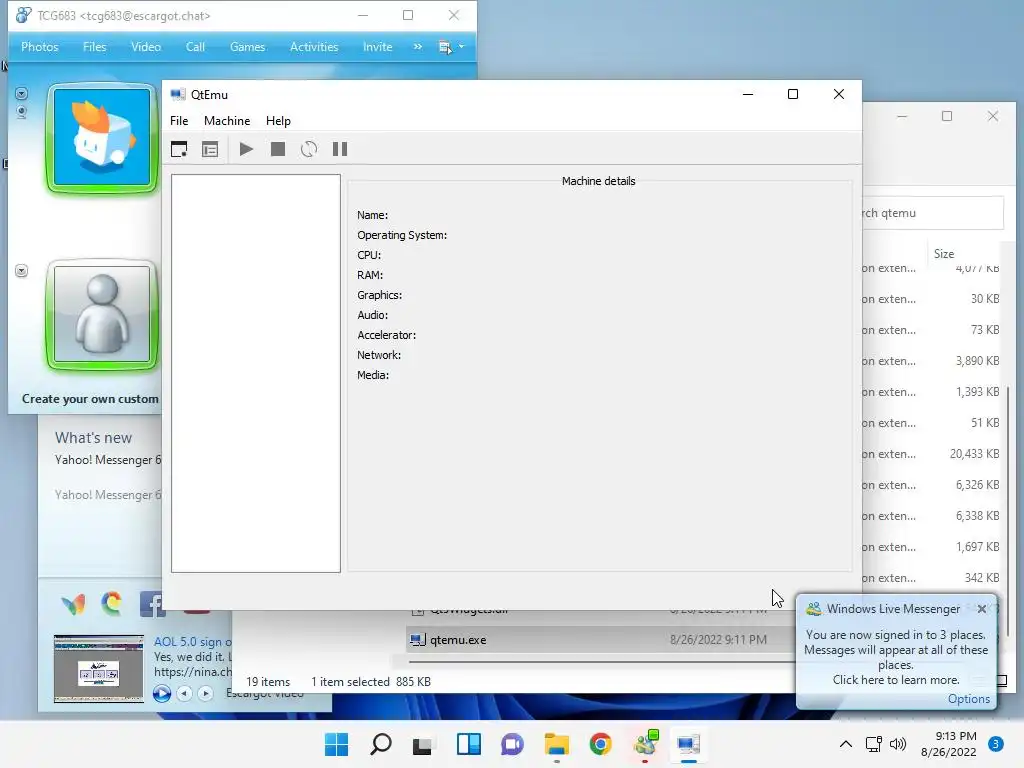The width and height of the screenshot is (1024, 768).
Task: Open Windows Live Messenger taskbar icon
Action: tap(645, 743)
